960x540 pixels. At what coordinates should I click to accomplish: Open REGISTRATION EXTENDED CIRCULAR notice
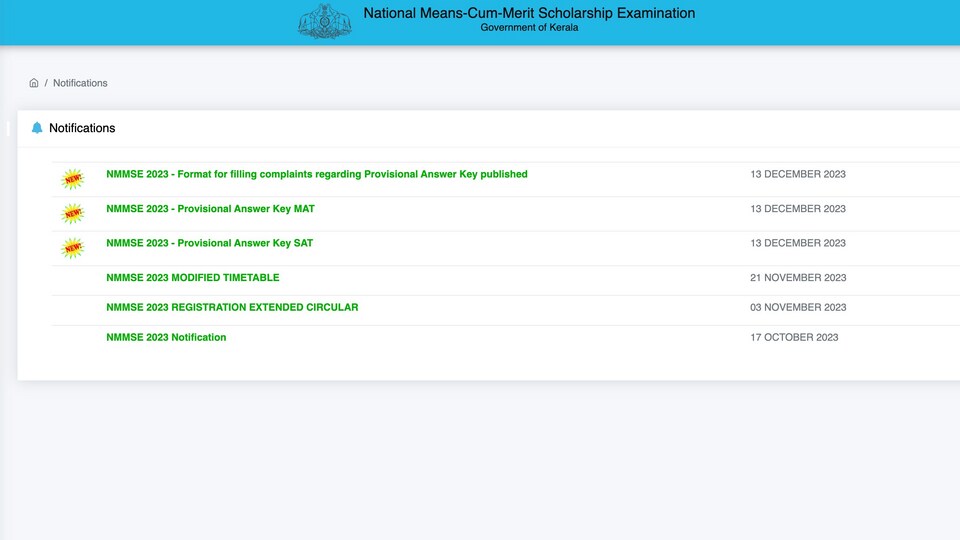tap(232, 307)
